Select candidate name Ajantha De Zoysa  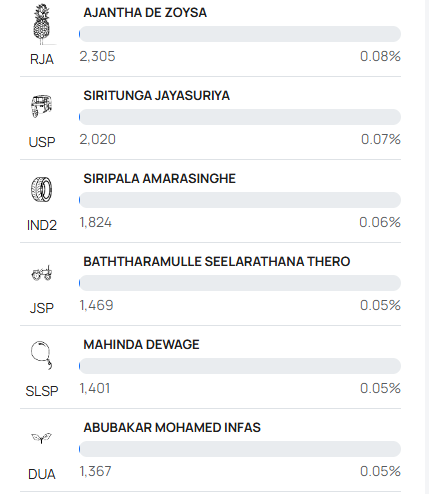[145, 13]
